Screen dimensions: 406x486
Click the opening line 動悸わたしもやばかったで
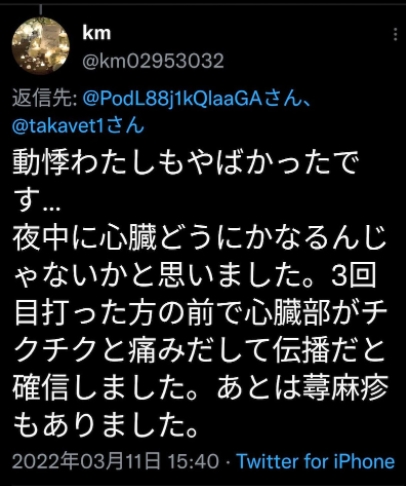186,163
